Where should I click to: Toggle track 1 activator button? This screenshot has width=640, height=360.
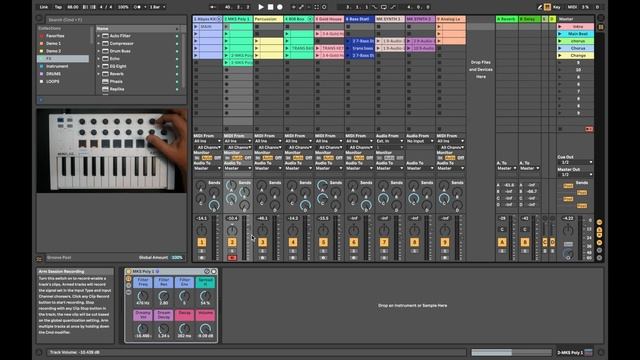(202, 242)
